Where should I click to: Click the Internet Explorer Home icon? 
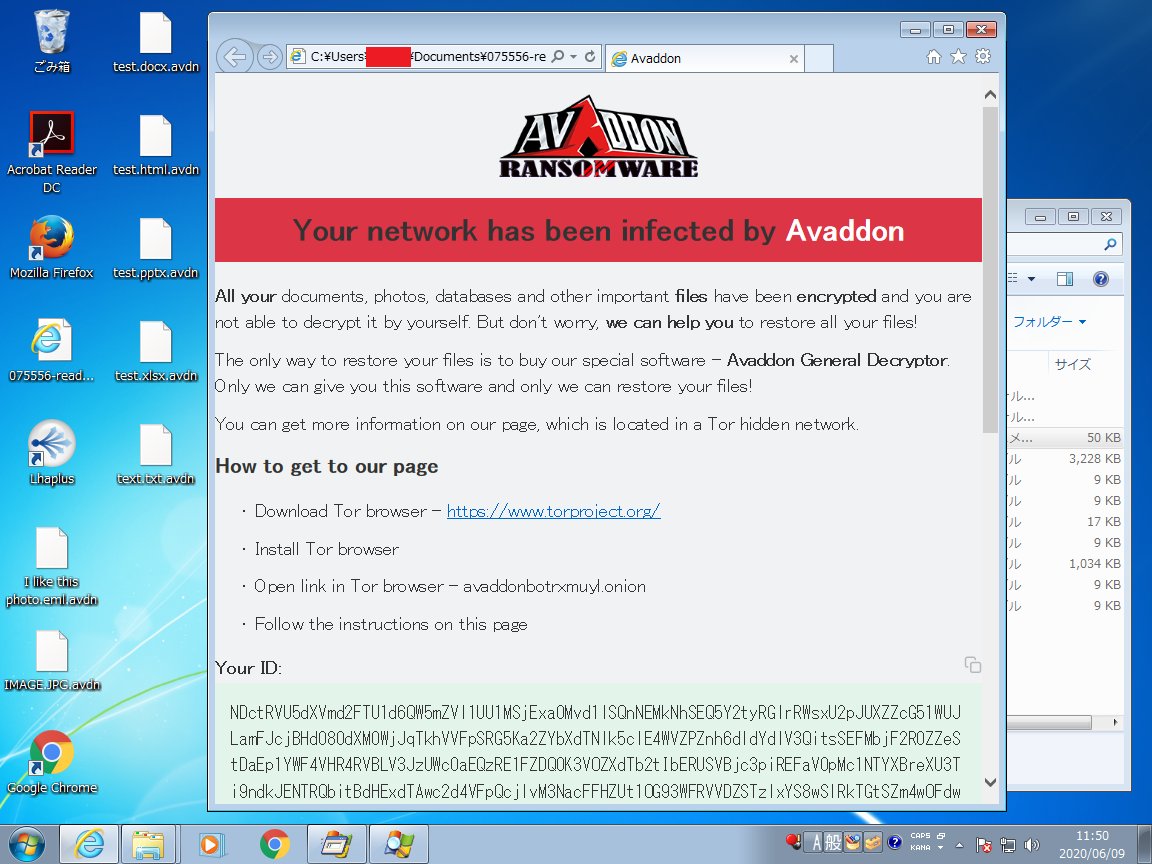click(x=934, y=57)
